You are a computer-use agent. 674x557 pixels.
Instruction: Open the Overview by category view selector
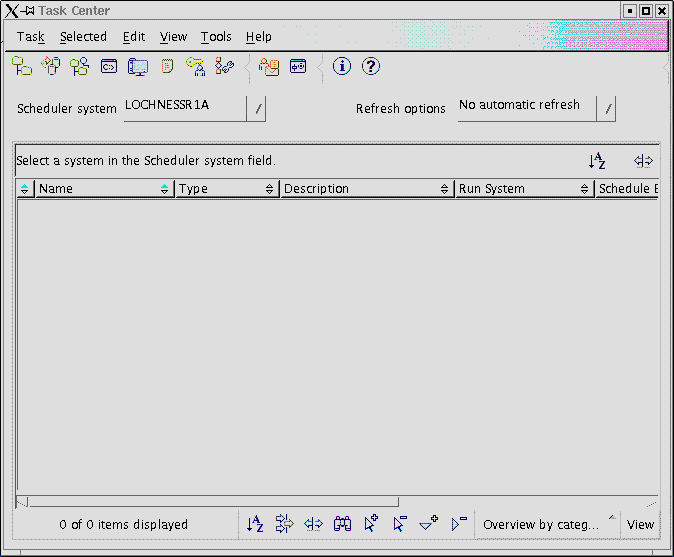547,524
